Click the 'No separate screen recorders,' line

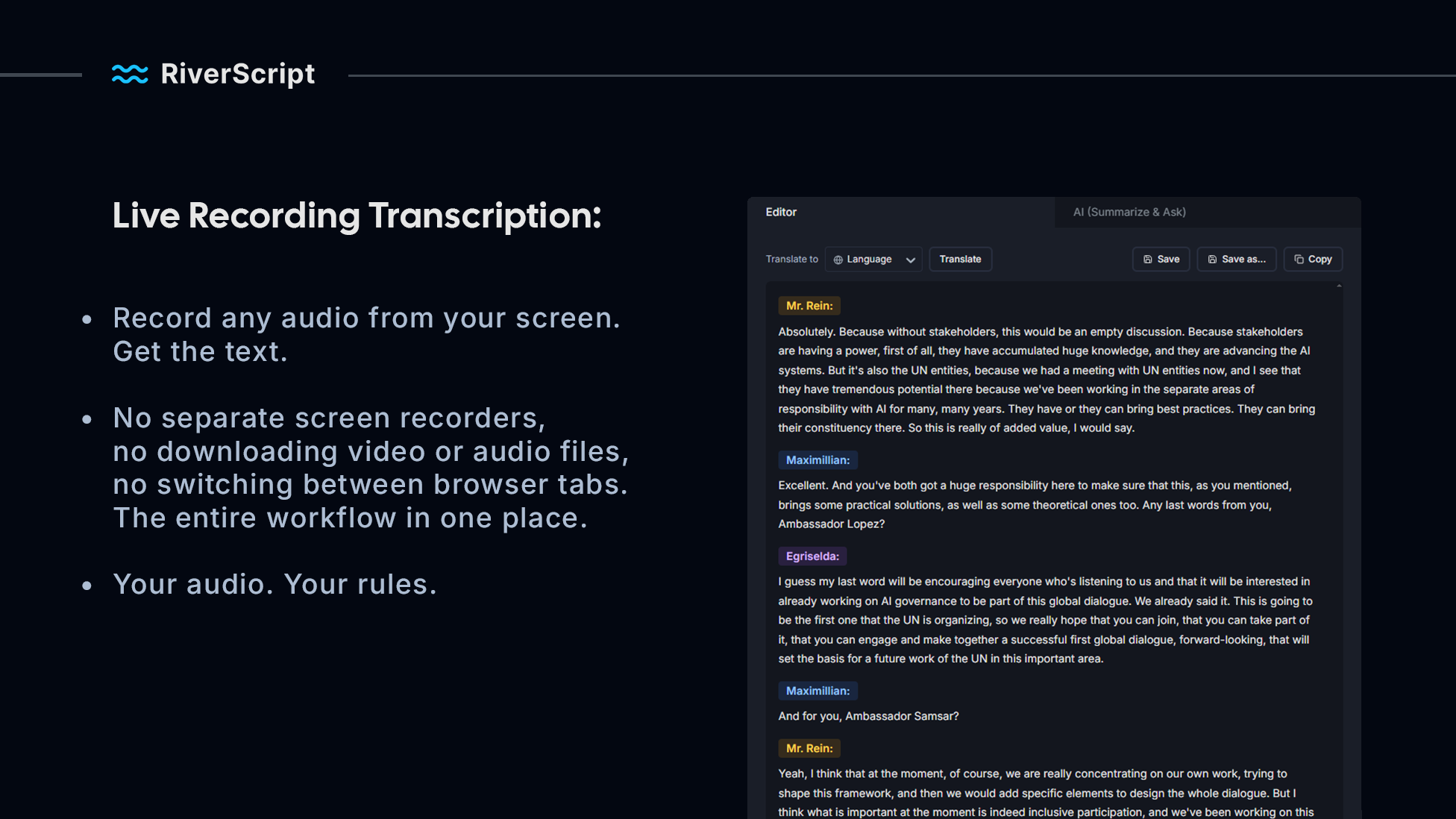coord(329,418)
